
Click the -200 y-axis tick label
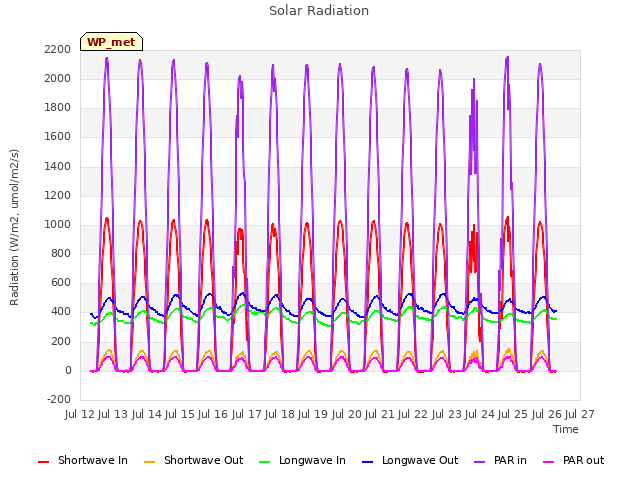coord(59,400)
